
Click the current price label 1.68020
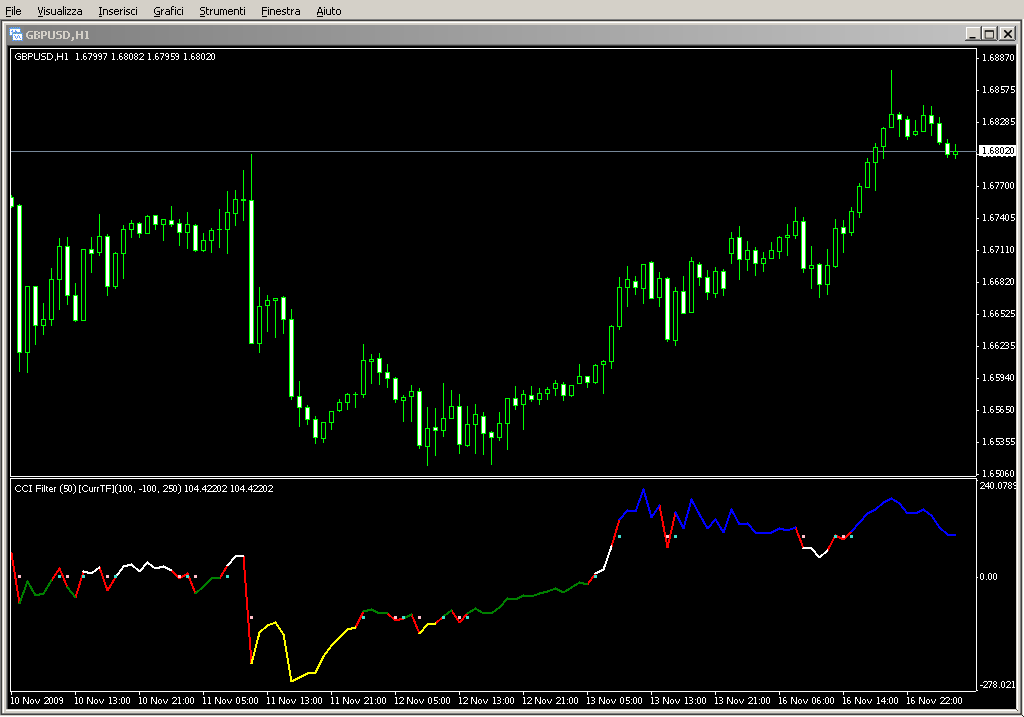click(x=997, y=151)
